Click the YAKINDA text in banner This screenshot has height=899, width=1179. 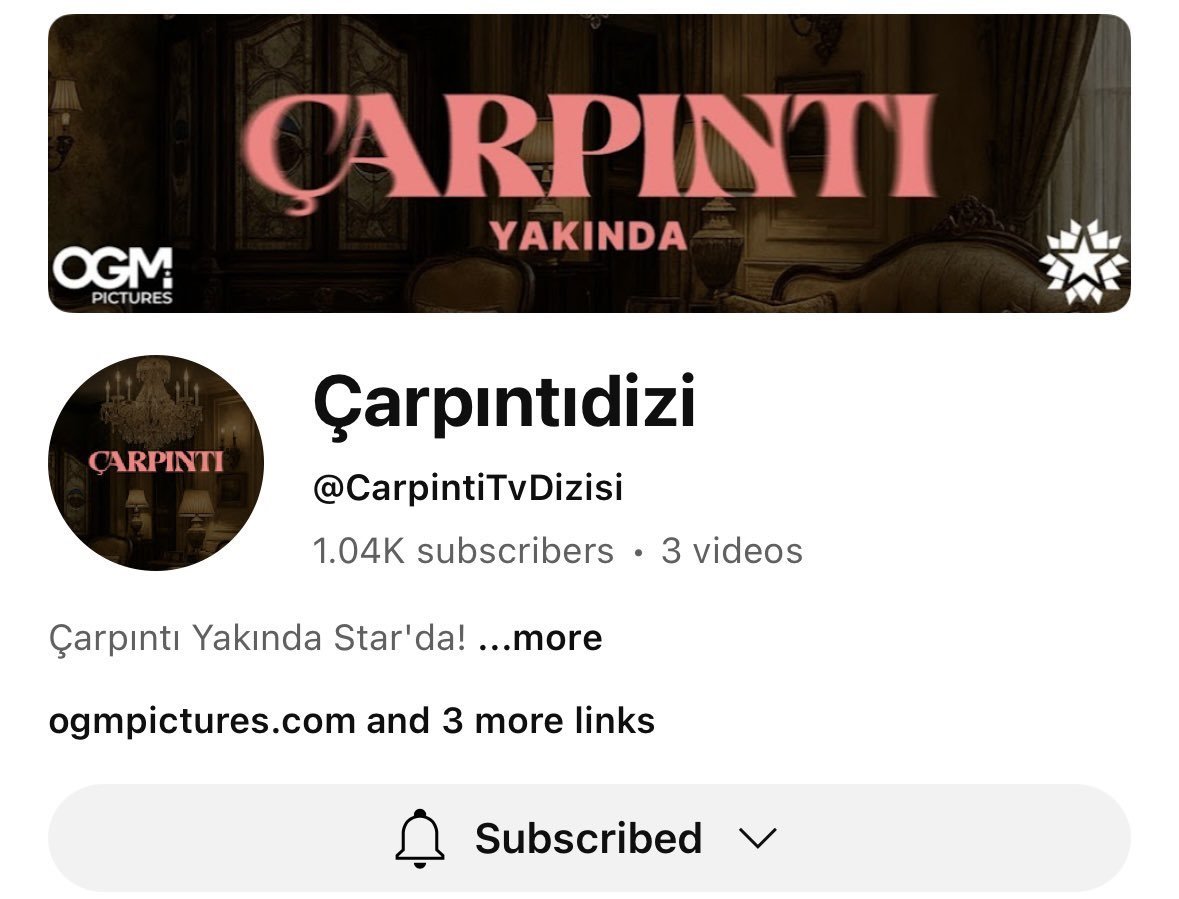coord(588,236)
